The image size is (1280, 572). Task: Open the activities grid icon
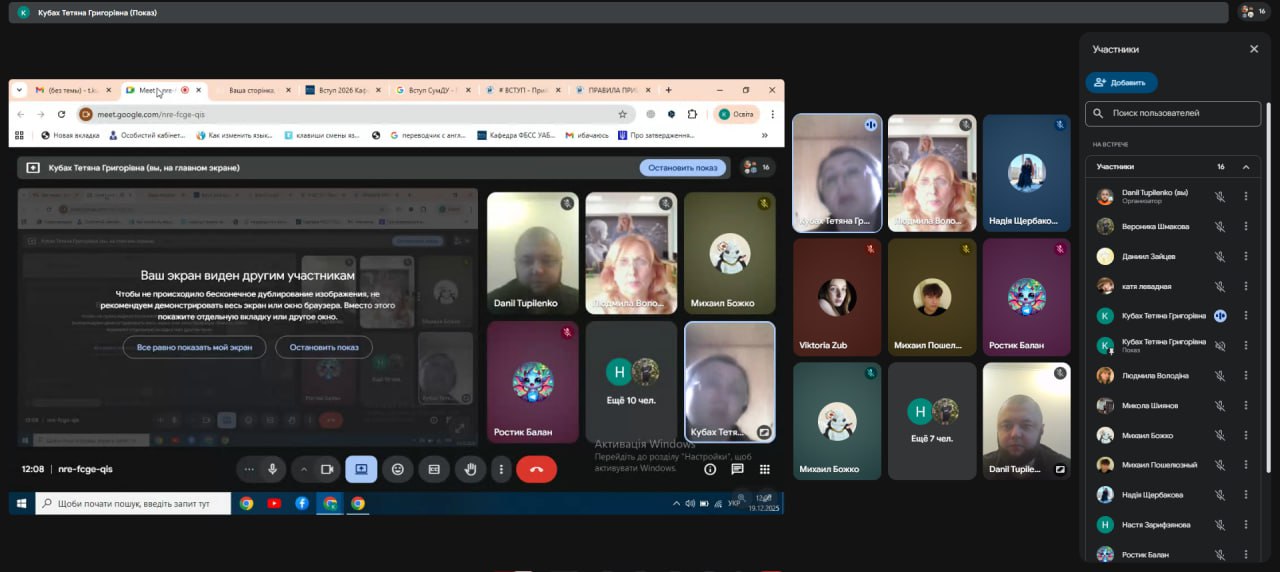pos(765,469)
